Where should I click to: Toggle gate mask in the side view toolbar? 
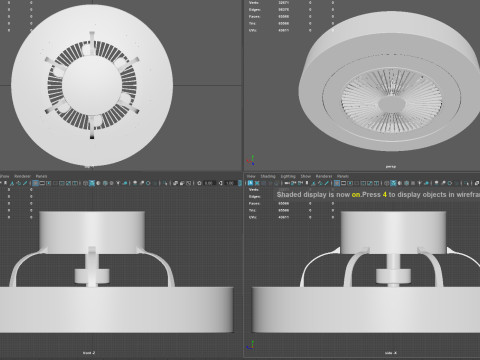[x=356, y=183]
